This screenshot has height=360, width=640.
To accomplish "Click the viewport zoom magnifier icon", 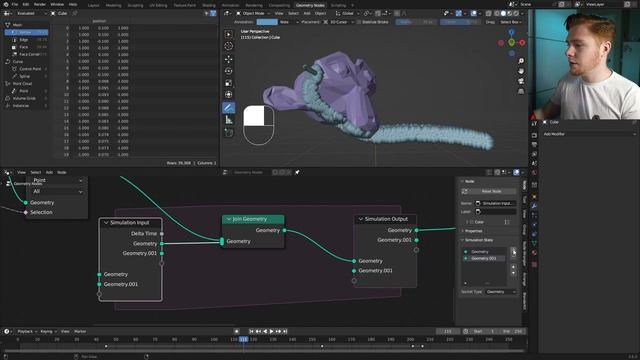I will (x=521, y=61).
